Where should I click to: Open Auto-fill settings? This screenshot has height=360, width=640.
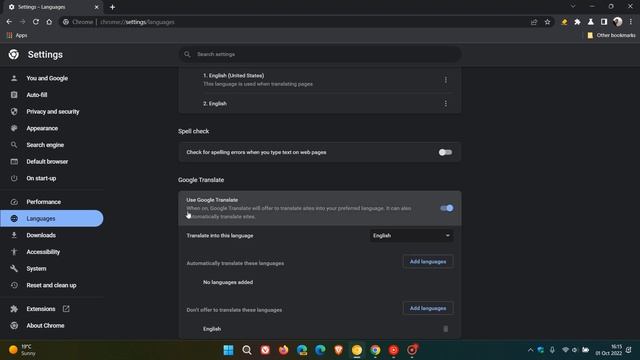coord(37,95)
